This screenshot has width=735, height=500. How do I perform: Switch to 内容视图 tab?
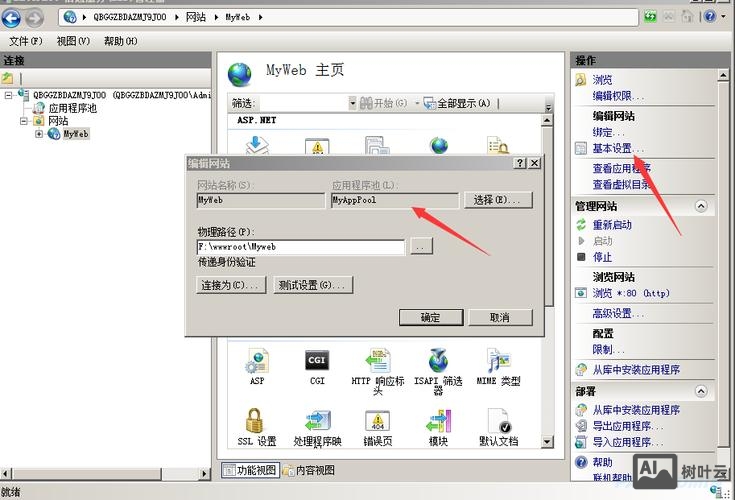[x=309, y=470]
